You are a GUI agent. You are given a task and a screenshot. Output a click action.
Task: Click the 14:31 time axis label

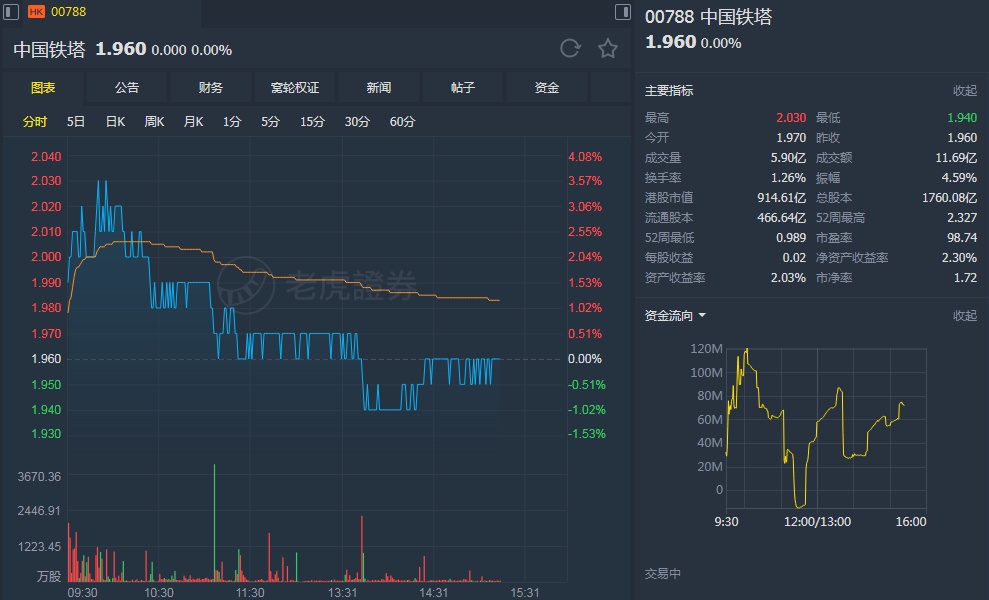(433, 592)
